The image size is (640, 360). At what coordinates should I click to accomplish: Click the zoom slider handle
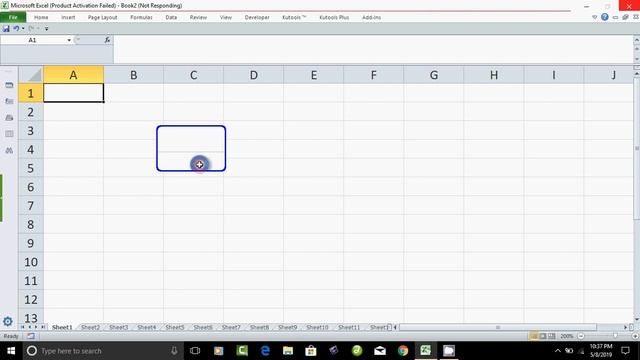tap(616, 336)
